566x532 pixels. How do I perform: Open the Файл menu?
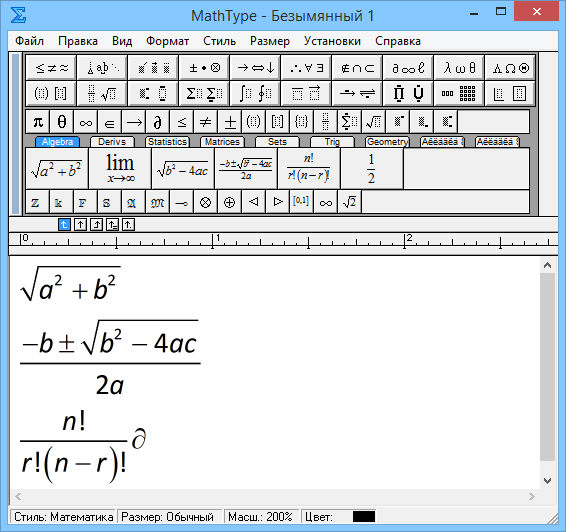coord(29,41)
